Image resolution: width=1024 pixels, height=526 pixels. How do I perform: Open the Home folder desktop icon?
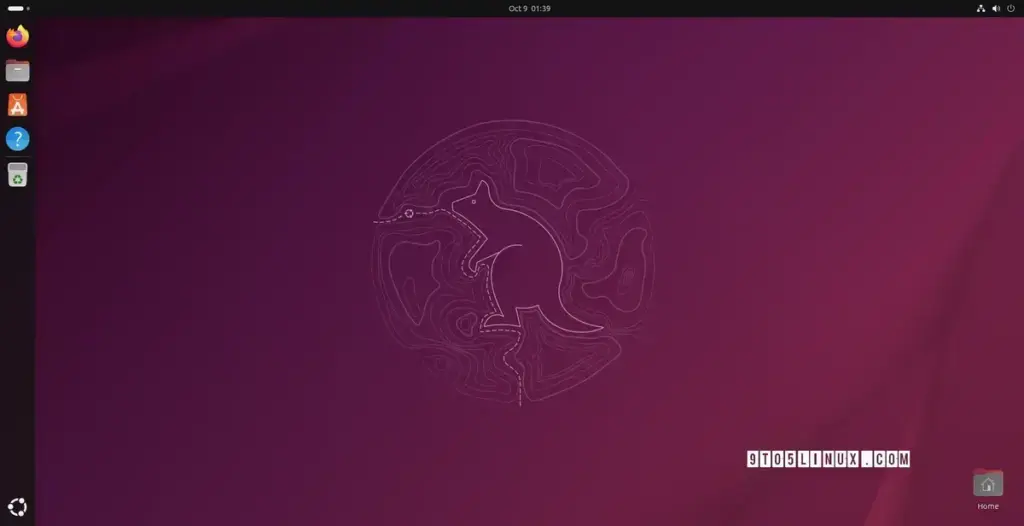click(x=987, y=489)
